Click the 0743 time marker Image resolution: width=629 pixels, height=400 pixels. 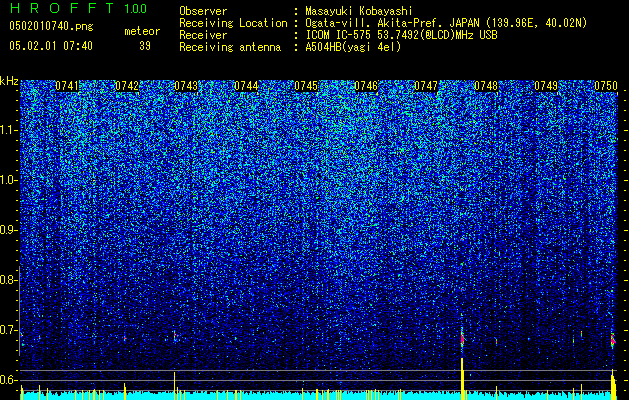pyautogui.click(x=187, y=86)
